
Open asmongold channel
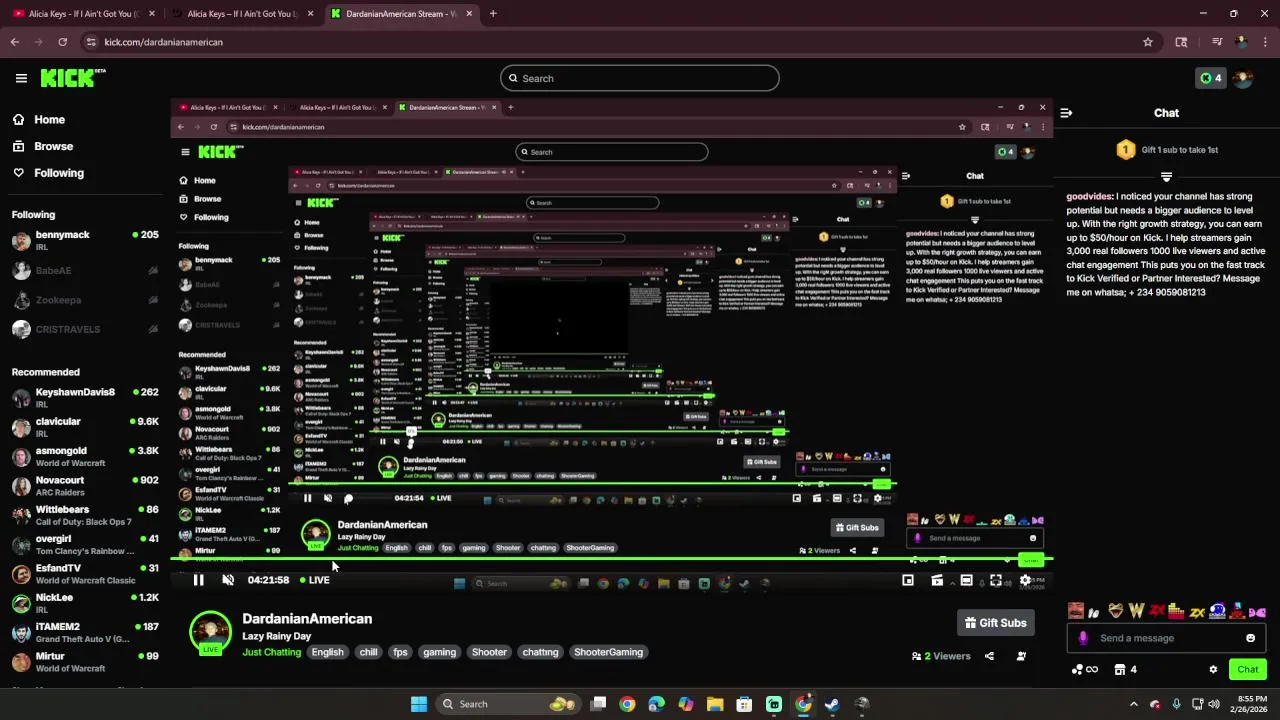85,456
